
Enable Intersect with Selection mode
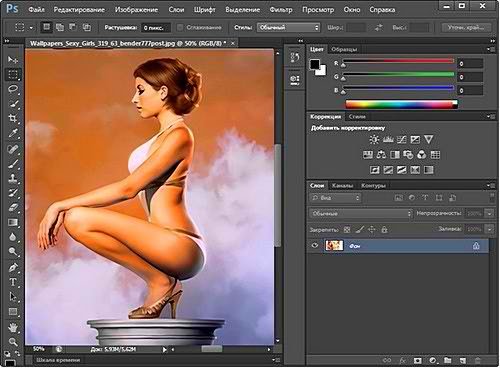87,27
